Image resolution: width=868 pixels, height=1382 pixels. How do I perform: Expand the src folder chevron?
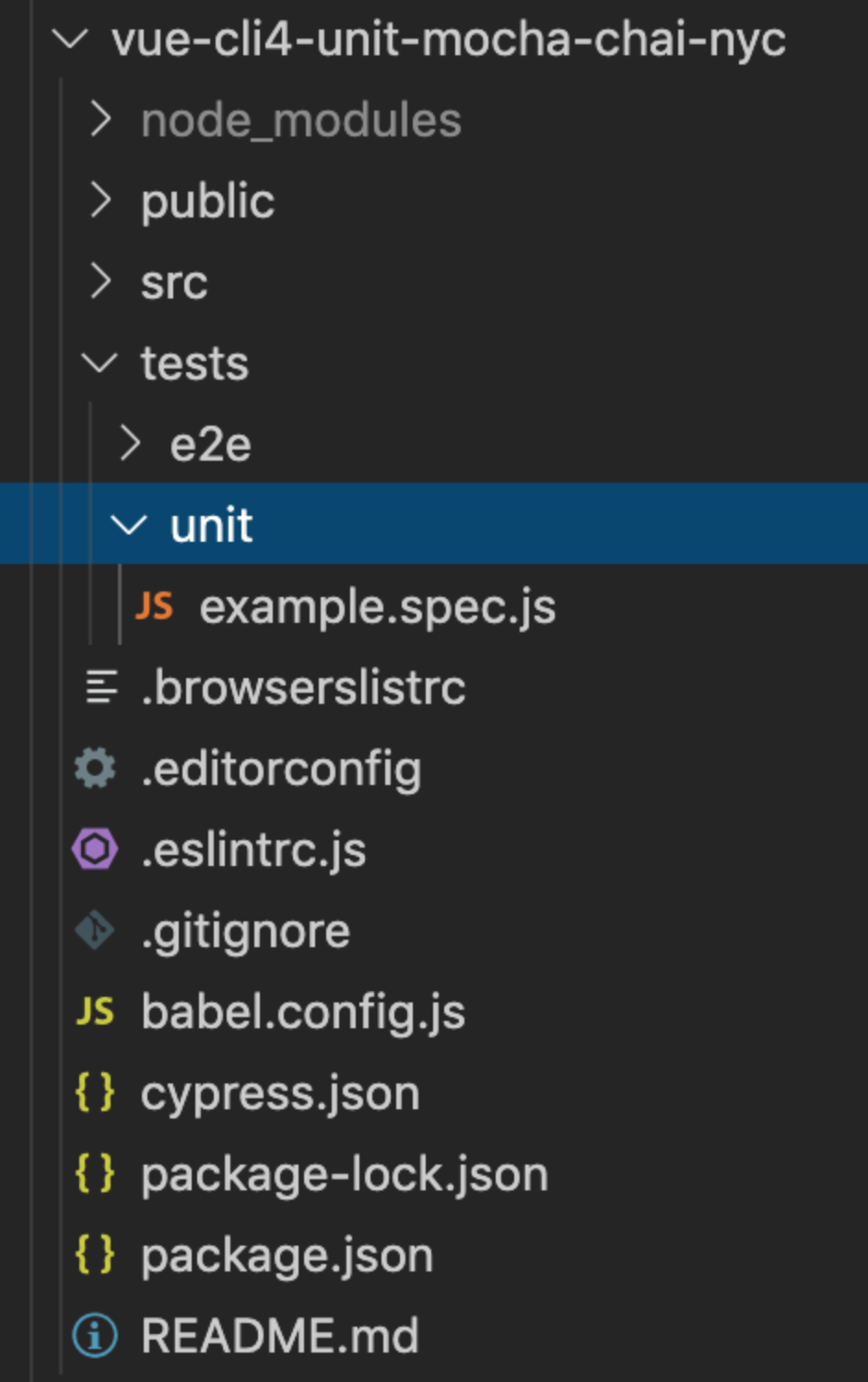(x=100, y=282)
